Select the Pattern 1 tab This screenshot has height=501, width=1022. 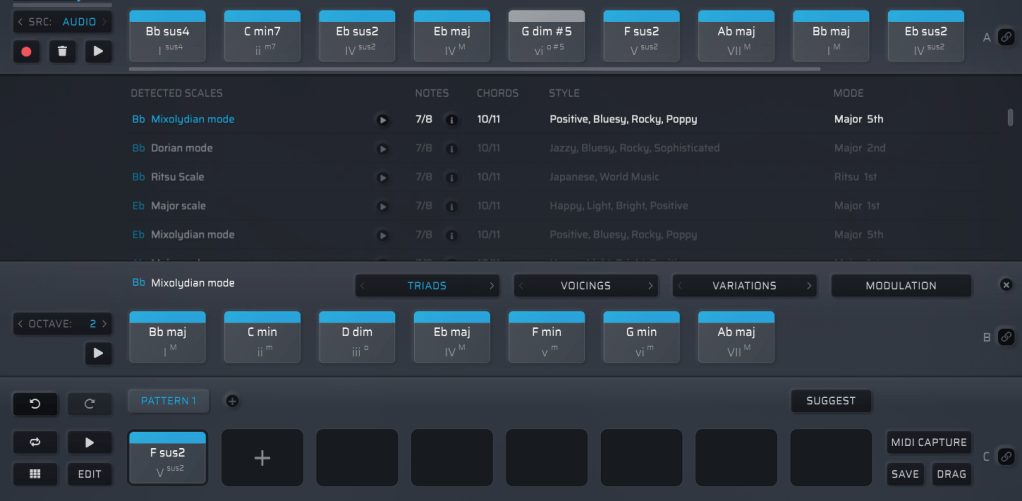pyautogui.click(x=168, y=401)
